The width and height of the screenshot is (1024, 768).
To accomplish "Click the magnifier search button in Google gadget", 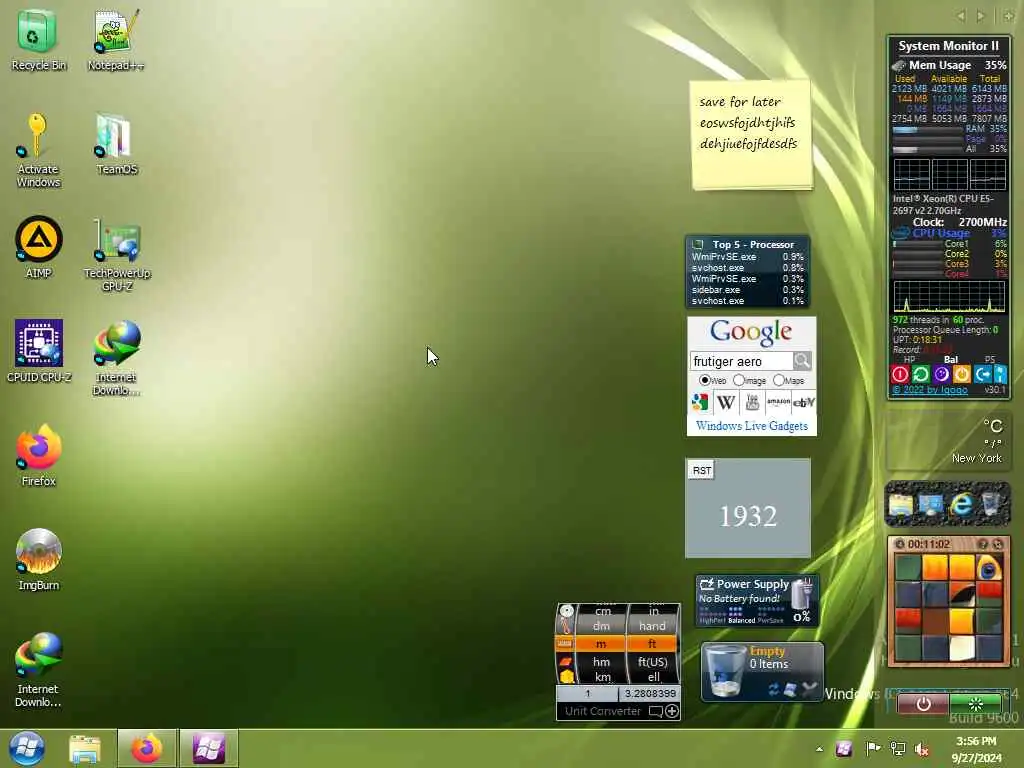I will point(802,360).
